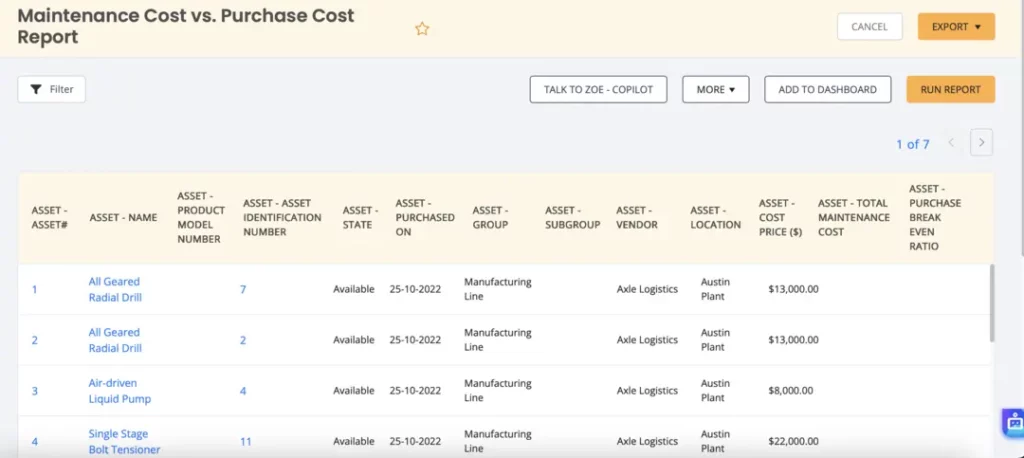Click asset identification number 11 link

click(x=245, y=441)
